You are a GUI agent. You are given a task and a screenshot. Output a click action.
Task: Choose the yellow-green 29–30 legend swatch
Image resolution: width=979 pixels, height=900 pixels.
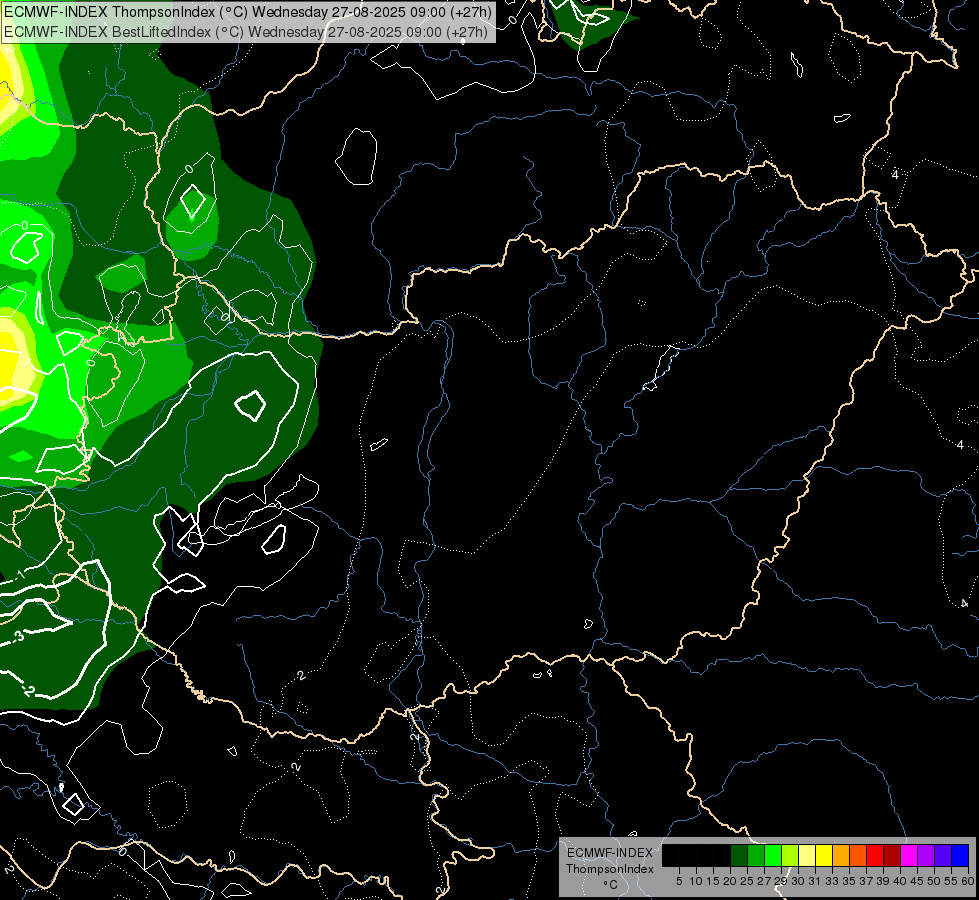[790, 855]
